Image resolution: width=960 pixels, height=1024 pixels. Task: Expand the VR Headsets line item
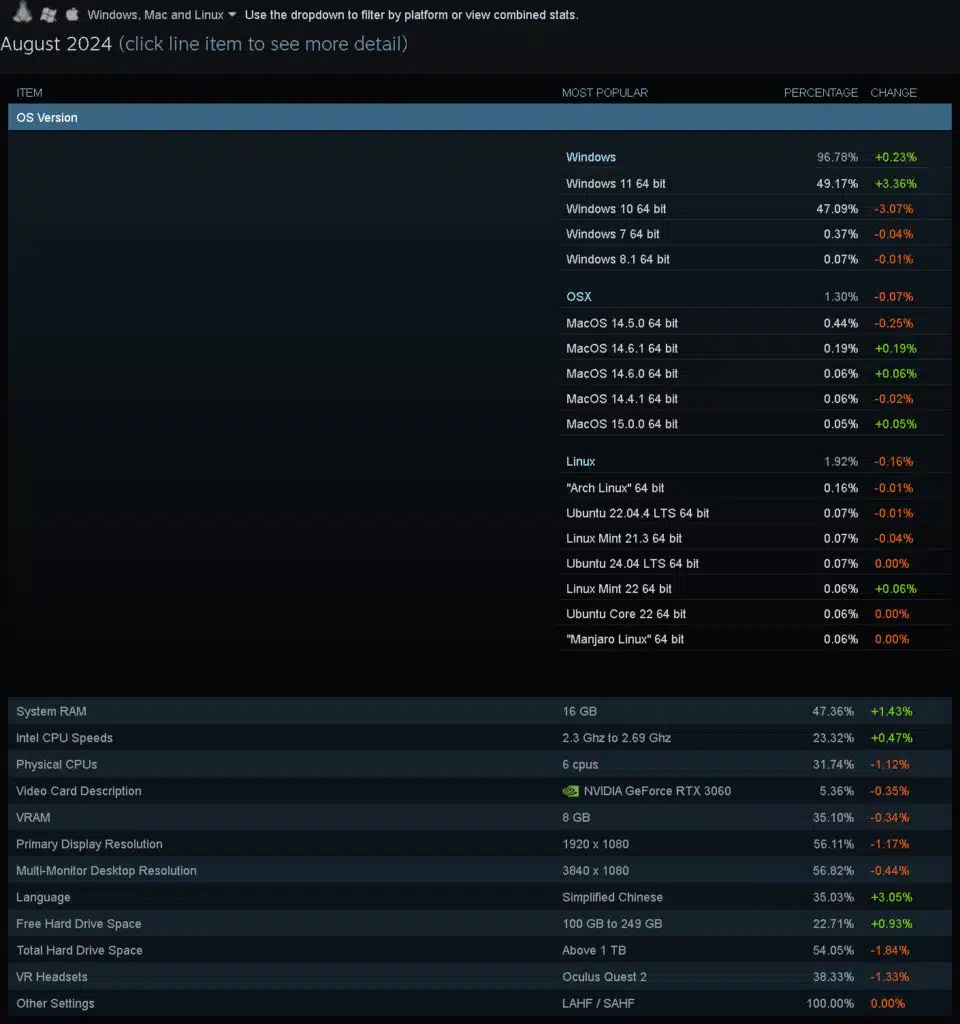tap(479, 977)
